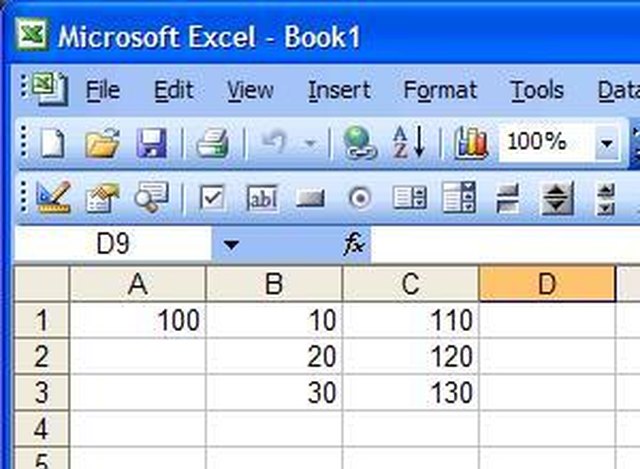Open an existing file with folder icon
Viewport: 640px width, 469px height.
[x=102, y=143]
